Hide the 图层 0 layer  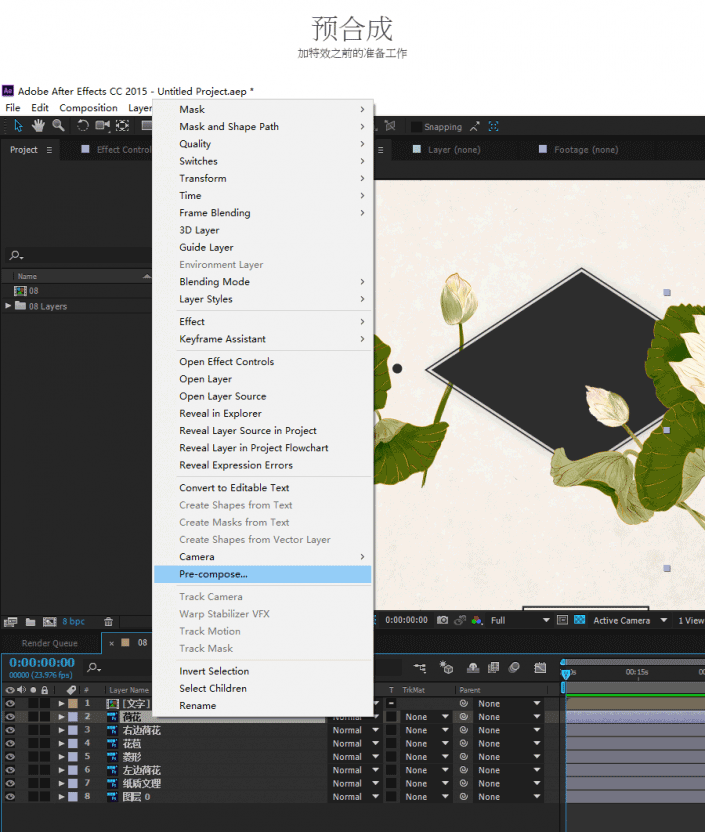10,796
